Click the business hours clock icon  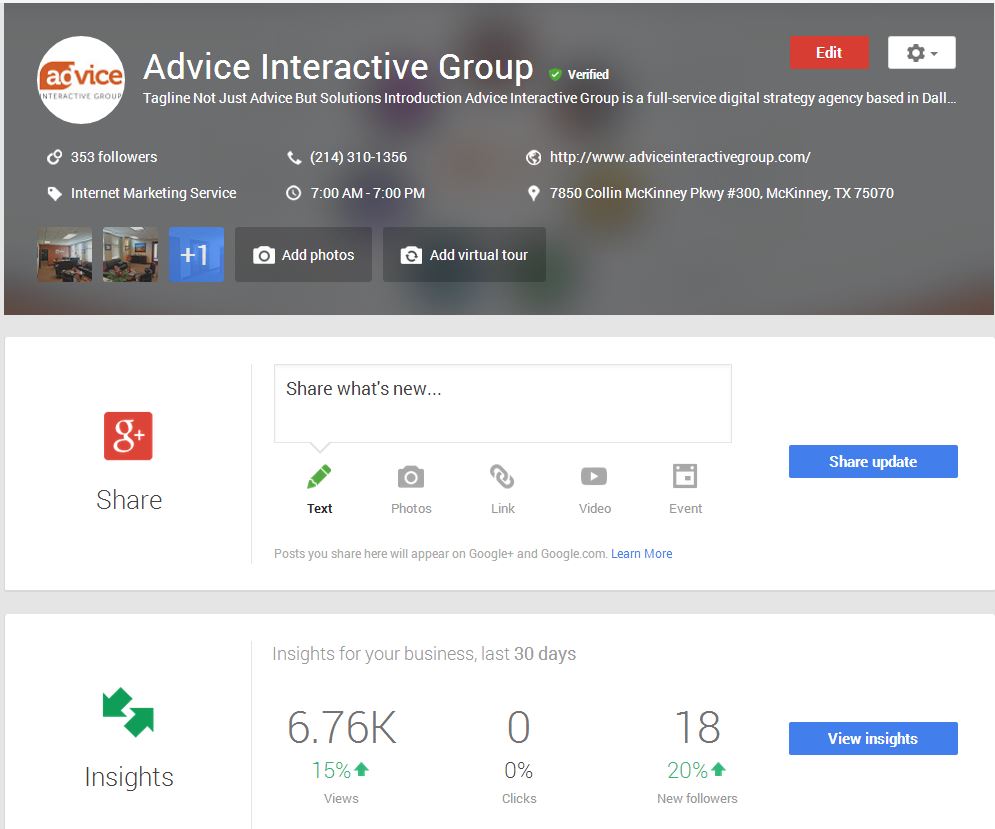293,193
